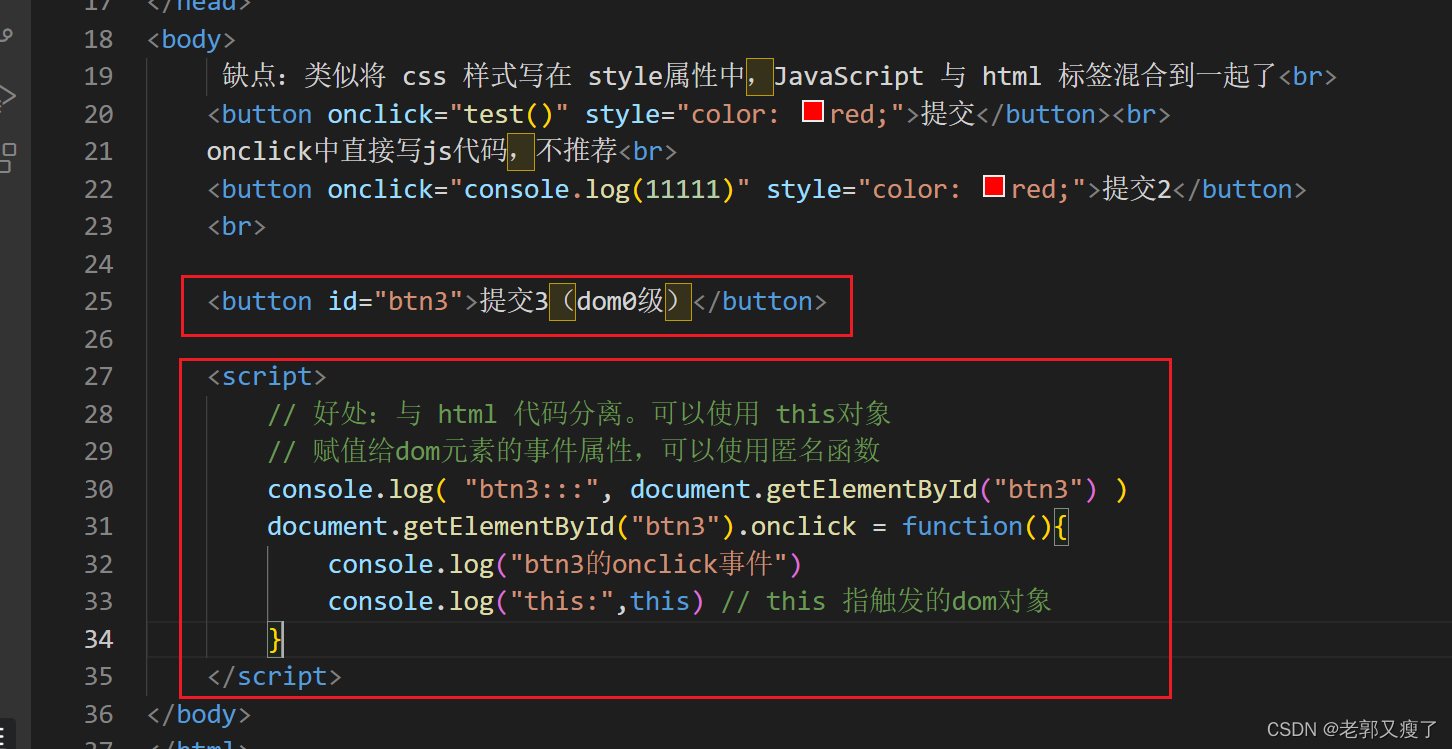
Task: Click the onclick attribute of the first button
Action: tap(380, 113)
